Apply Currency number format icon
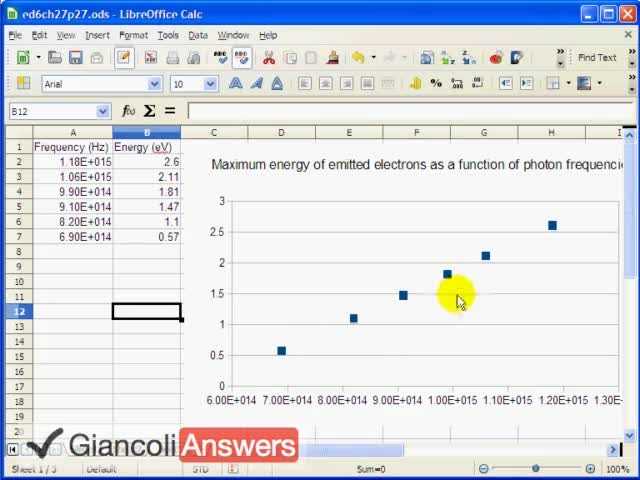 (x=415, y=84)
